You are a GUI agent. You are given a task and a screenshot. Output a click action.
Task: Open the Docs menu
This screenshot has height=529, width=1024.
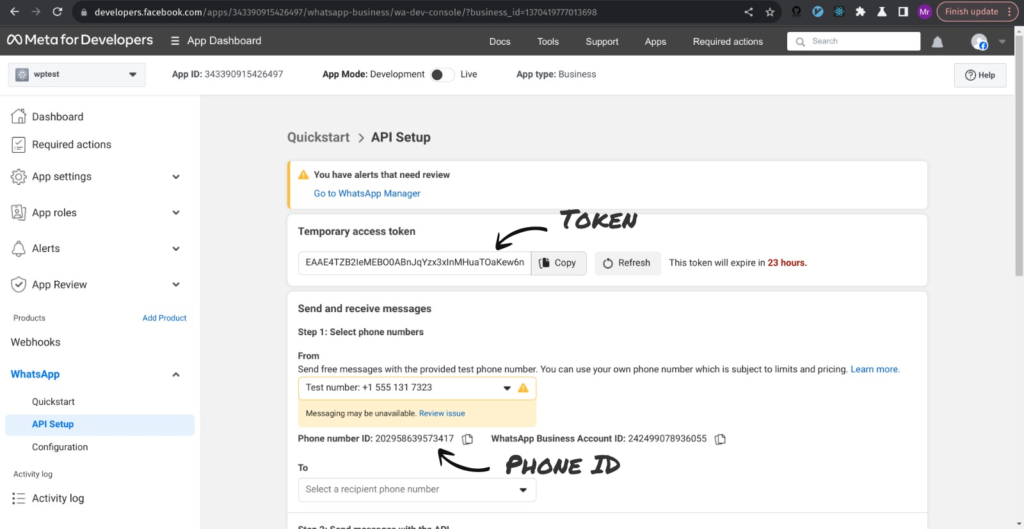point(500,42)
